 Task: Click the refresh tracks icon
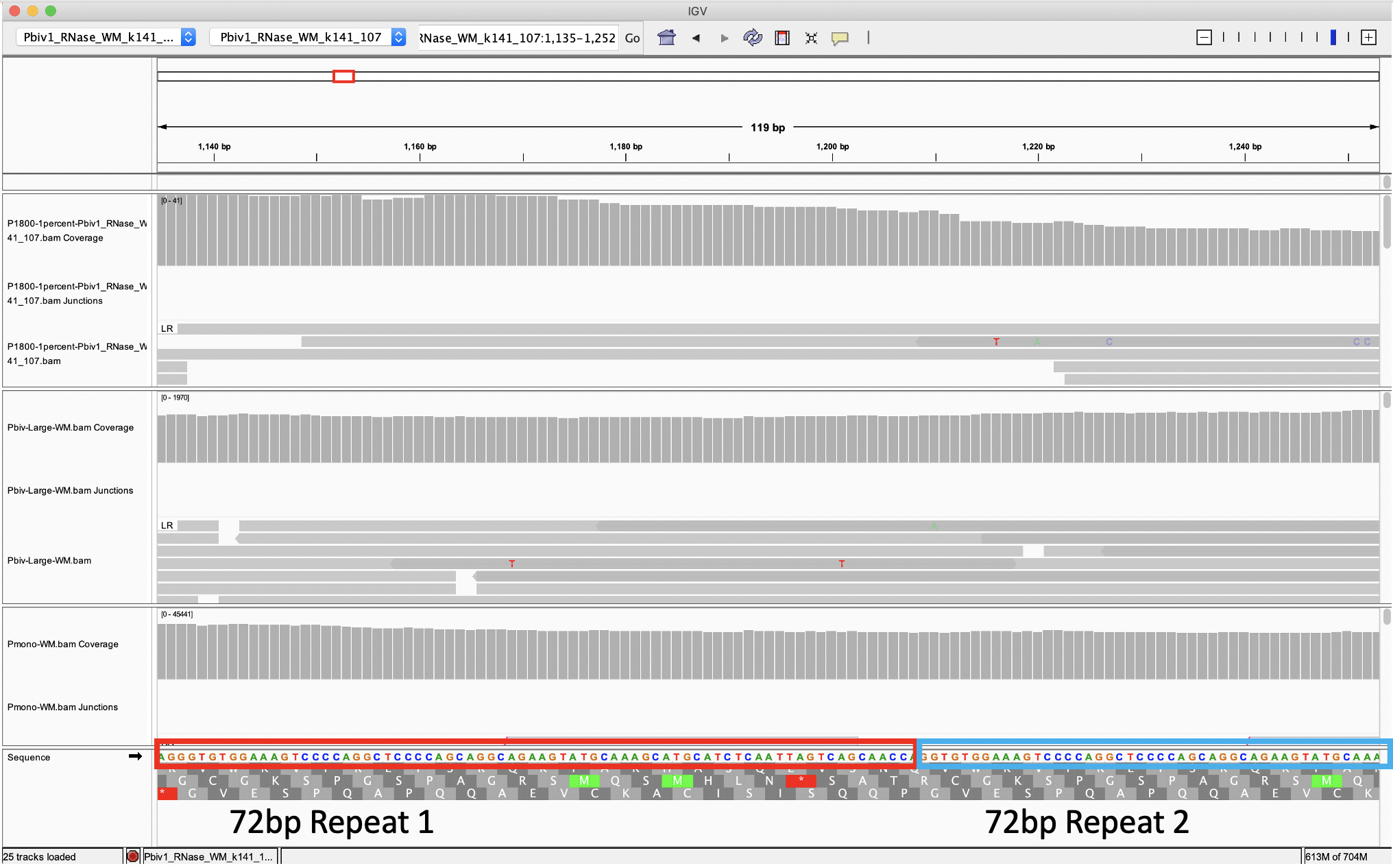pyautogui.click(x=753, y=38)
